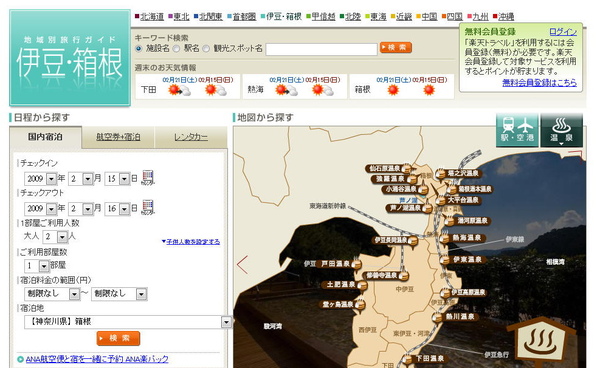Select the 駅名 radio button
Screen dimensions: 600x368
click(x=176, y=49)
